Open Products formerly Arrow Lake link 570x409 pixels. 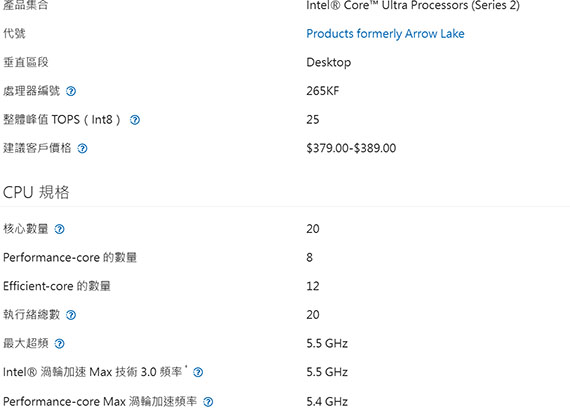pyautogui.click(x=385, y=34)
